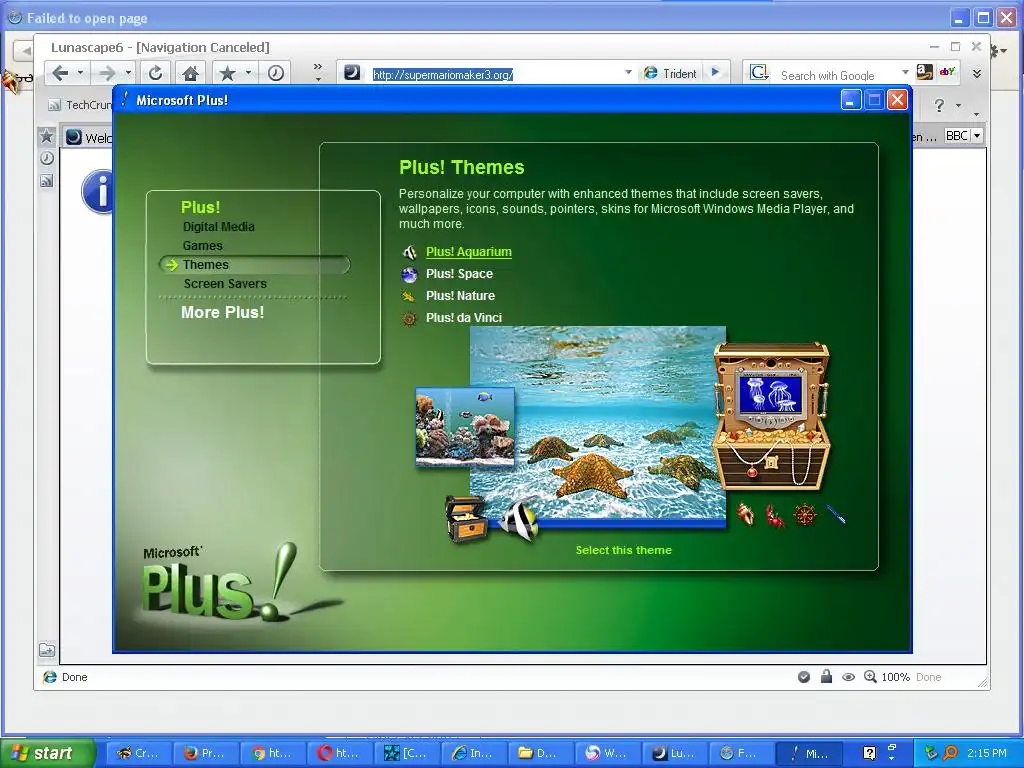Image resolution: width=1024 pixels, height=768 pixels.
Task: Click the taskbar help question mark icon
Action: point(869,753)
